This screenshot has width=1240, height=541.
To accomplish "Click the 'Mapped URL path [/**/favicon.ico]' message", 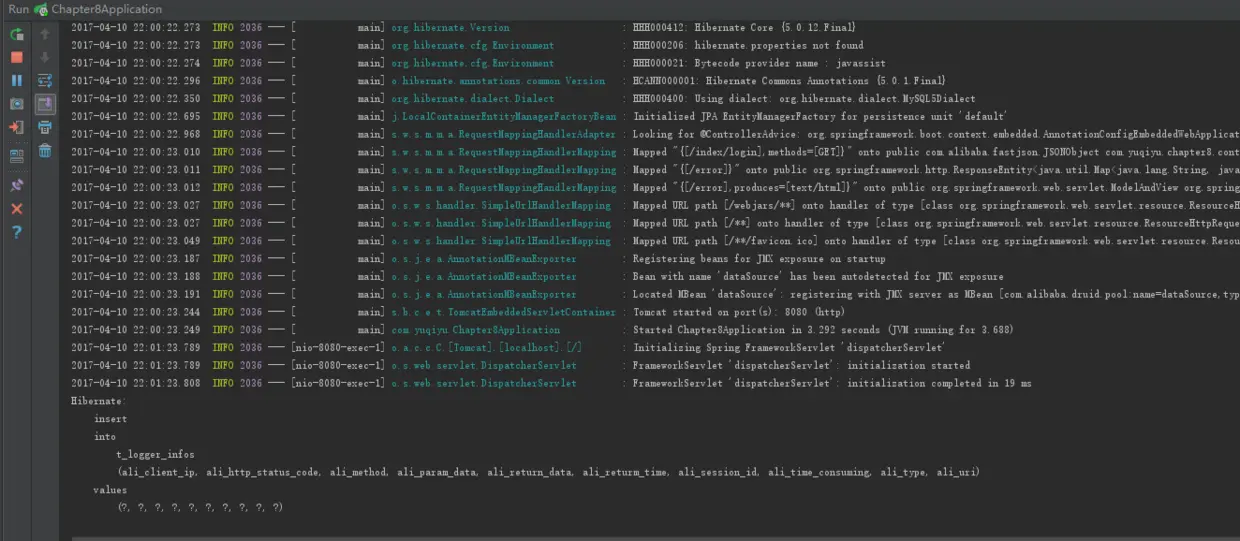I will click(936, 241).
